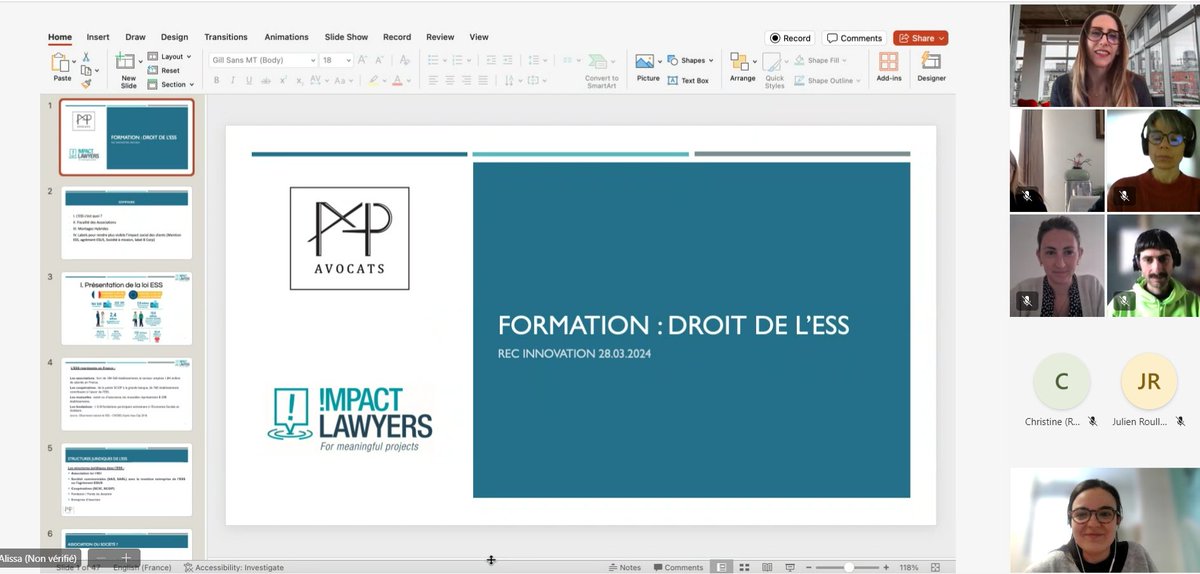Open the Review tab
Screen dimensions: 1200x574
coord(440,37)
